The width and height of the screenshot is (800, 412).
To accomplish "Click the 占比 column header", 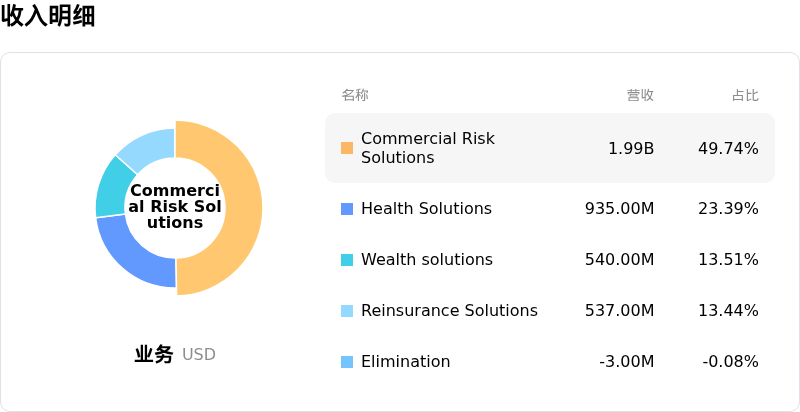I will point(745,95).
